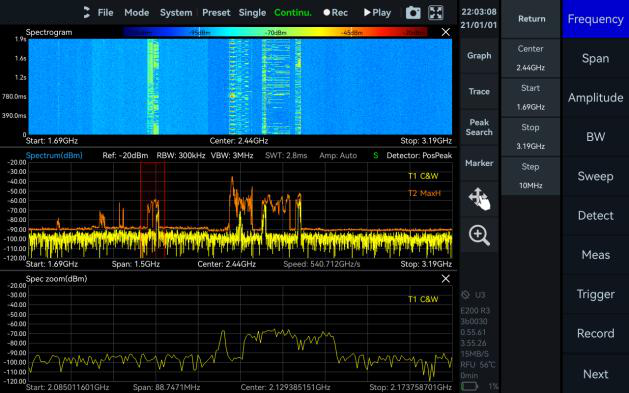Open the Peak Search menu
Image resolution: width=629 pixels, height=393 pixels.
point(479,127)
